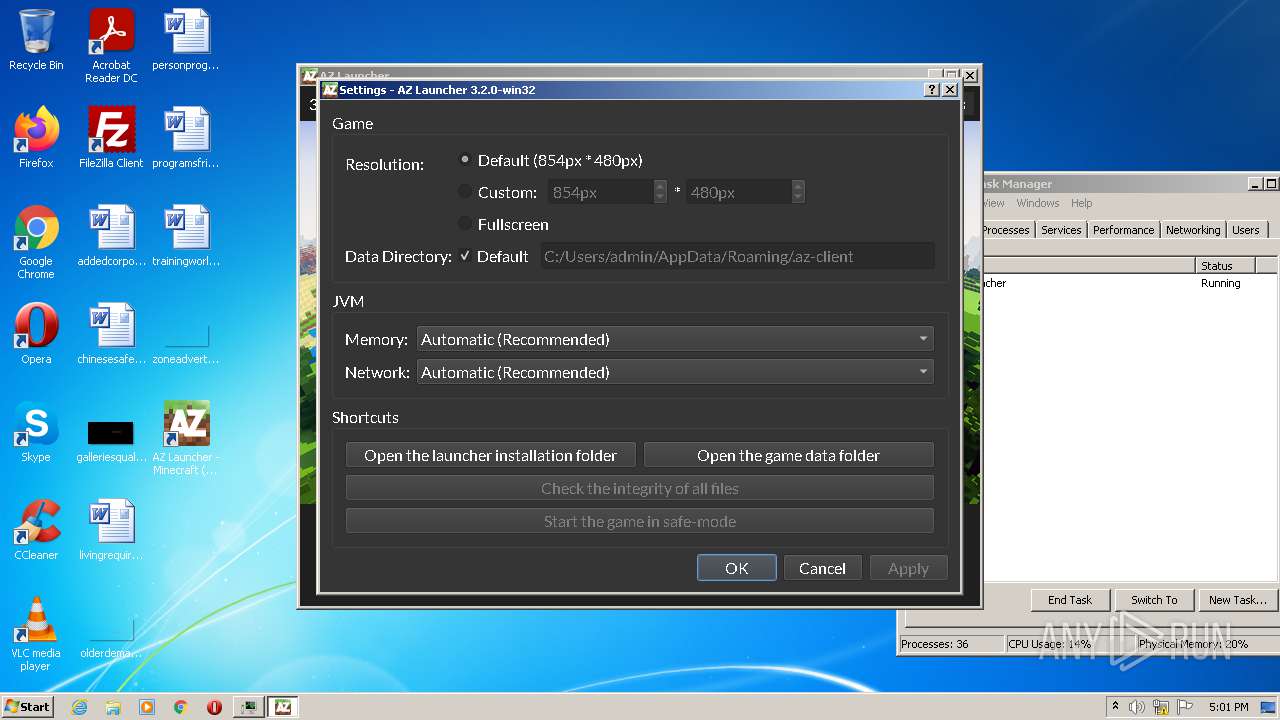Click Switch To in Task Manager

coord(1154,600)
